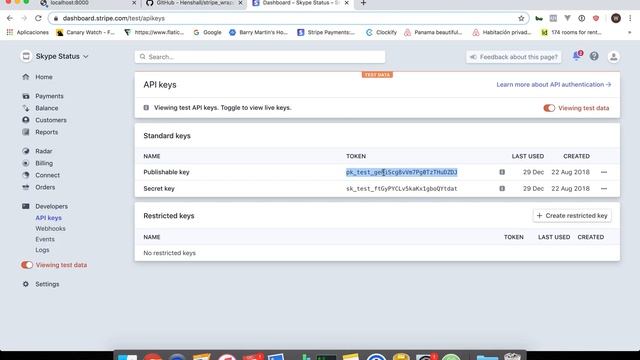The height and width of the screenshot is (360, 640).
Task: Click the Stripe dashboard search field
Action: click(x=260, y=57)
